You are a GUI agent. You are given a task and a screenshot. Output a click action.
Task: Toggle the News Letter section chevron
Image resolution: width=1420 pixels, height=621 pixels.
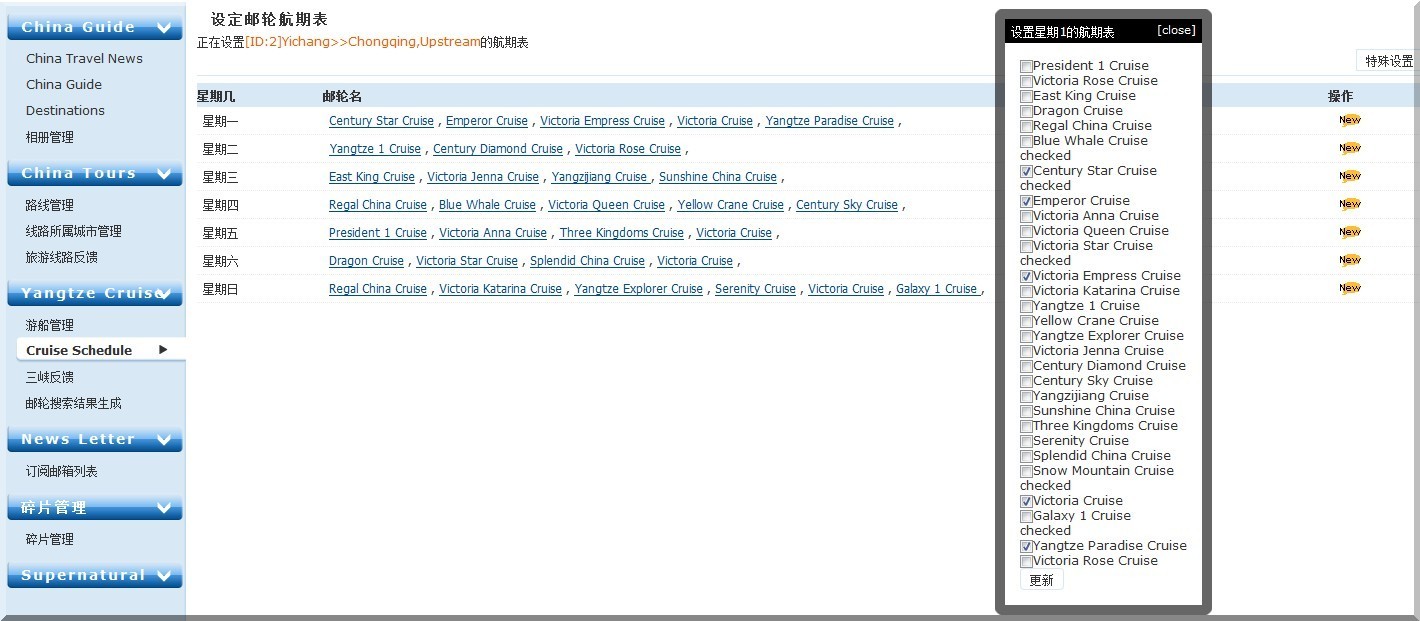coord(163,440)
